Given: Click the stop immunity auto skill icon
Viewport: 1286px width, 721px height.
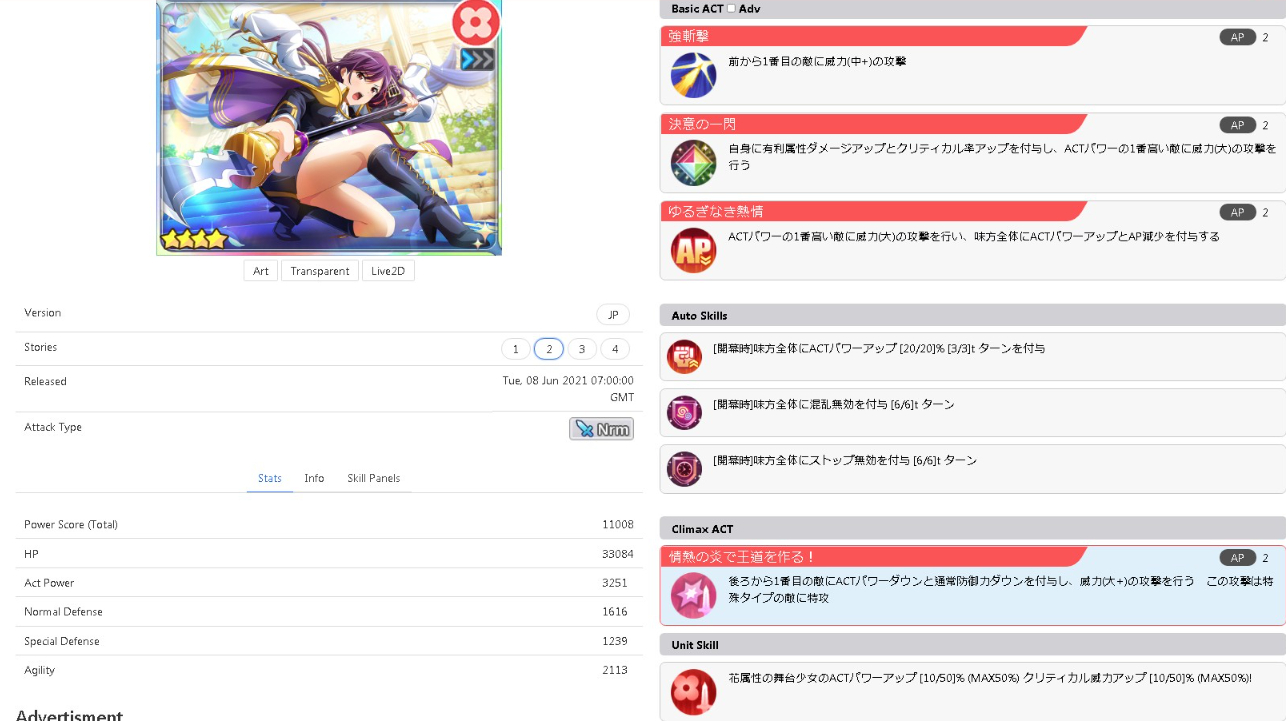Looking at the screenshot, I should [685, 468].
